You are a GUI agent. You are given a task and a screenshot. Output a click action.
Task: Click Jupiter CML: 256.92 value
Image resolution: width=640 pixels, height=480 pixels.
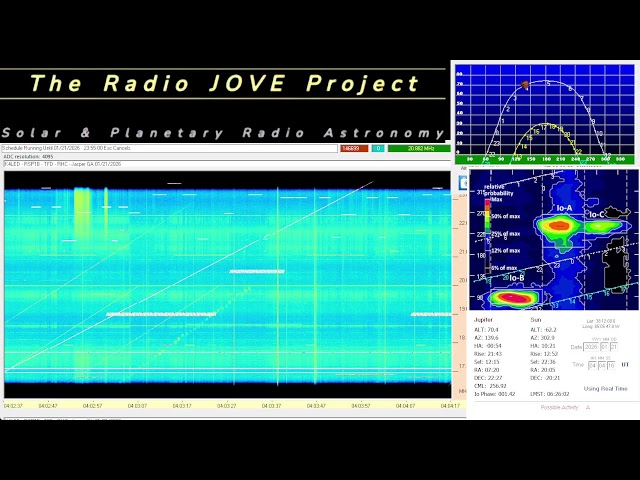(x=490, y=386)
